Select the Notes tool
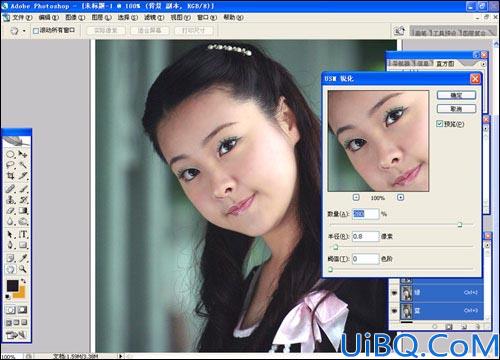 (x=11, y=258)
